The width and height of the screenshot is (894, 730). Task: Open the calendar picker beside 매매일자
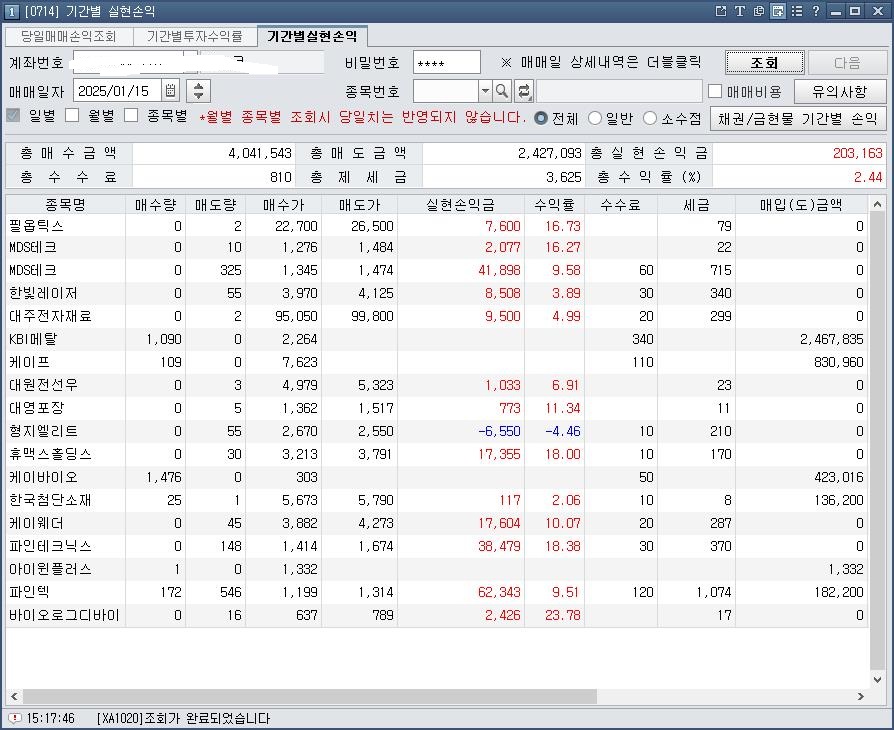pos(170,91)
